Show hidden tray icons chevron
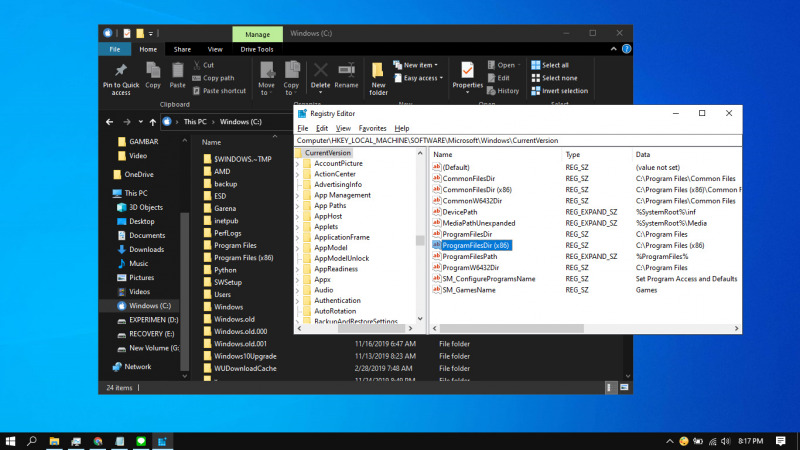The height and width of the screenshot is (450, 800). pyautogui.click(x=669, y=441)
